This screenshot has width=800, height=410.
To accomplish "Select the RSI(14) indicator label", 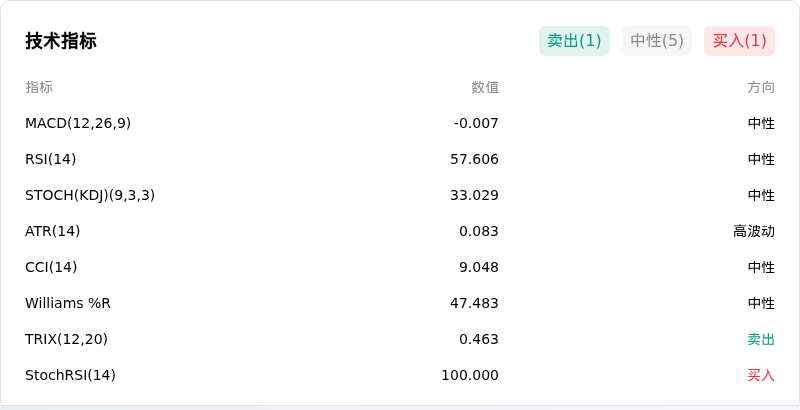I will (51, 159).
